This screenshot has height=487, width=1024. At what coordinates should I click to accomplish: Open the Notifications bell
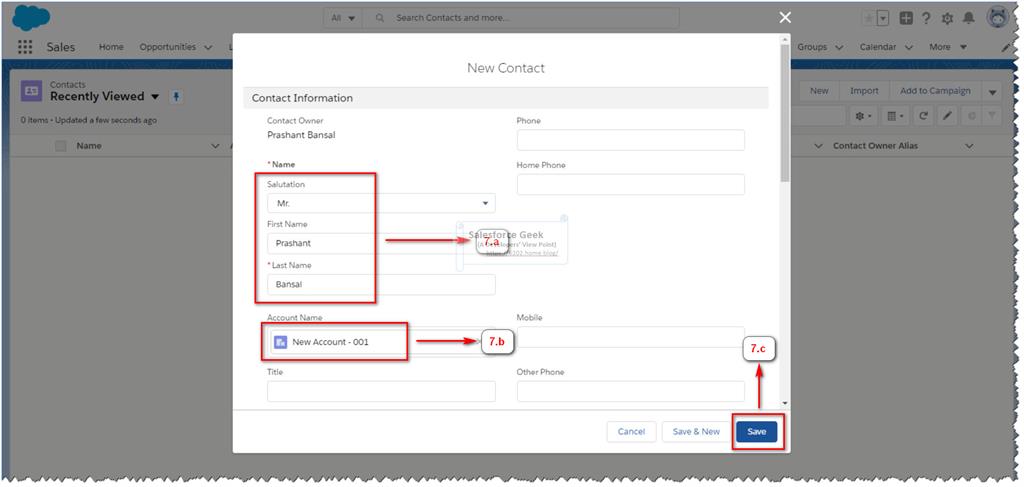(969, 19)
